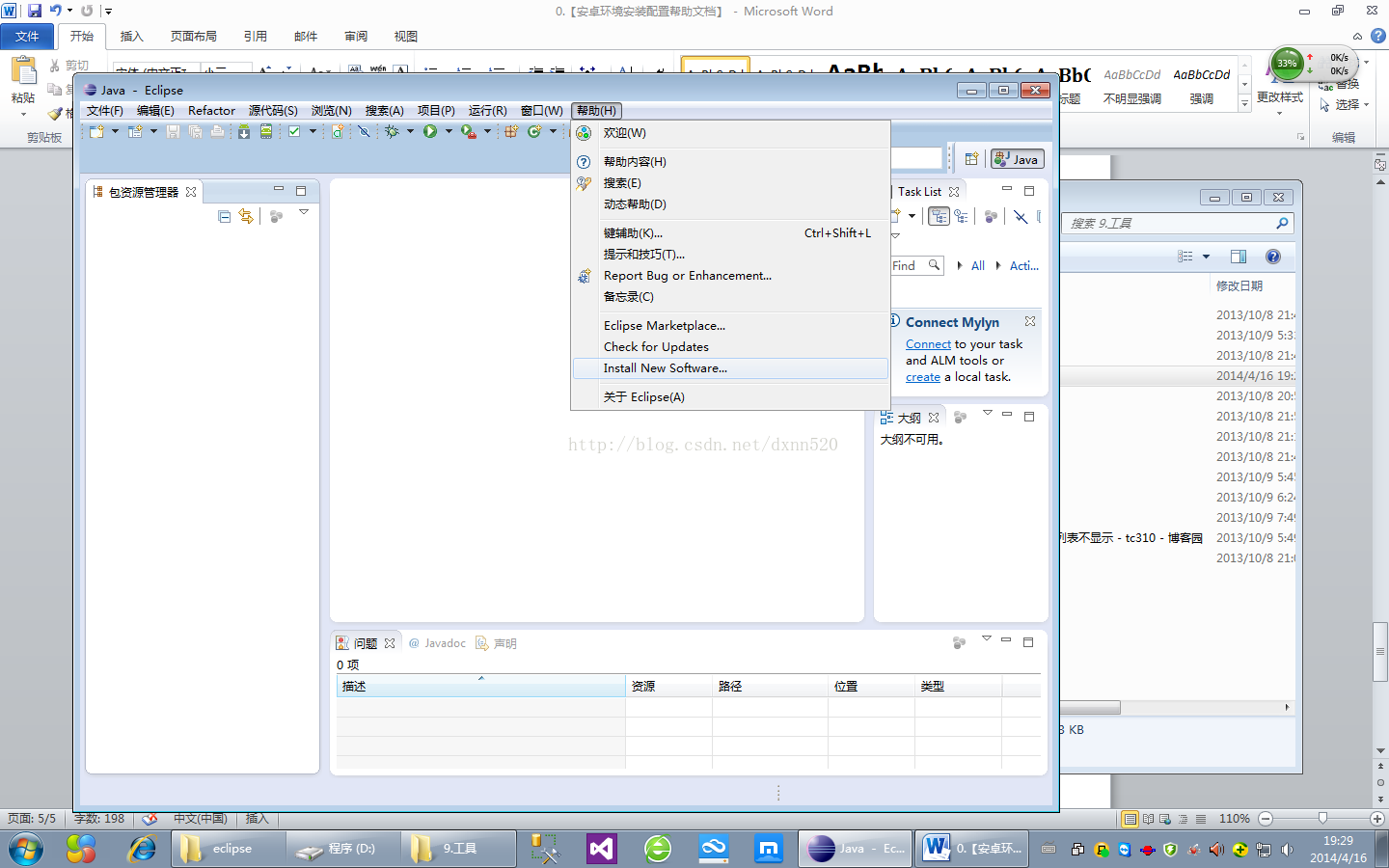Dismiss the Connect Mylyn notification with X
This screenshot has width=1389, height=868.
tap(1030, 321)
